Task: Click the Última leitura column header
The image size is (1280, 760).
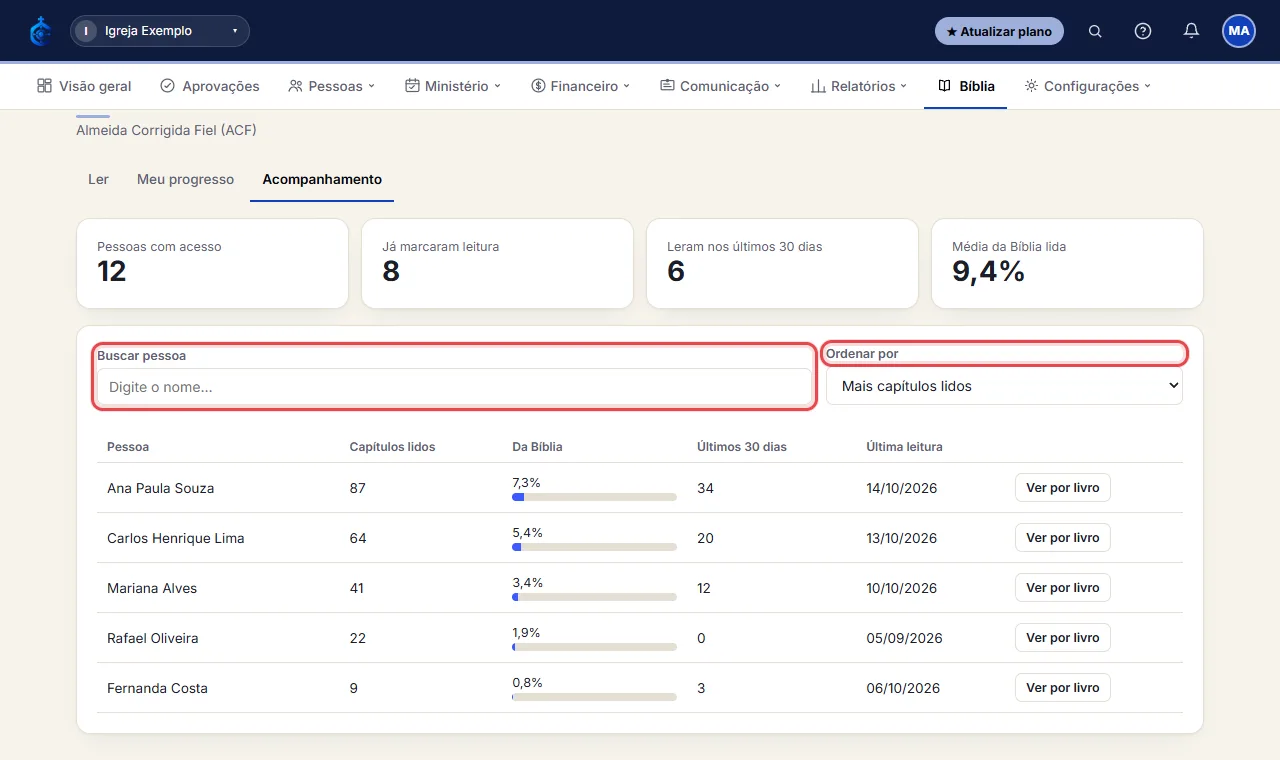Action: tap(904, 447)
